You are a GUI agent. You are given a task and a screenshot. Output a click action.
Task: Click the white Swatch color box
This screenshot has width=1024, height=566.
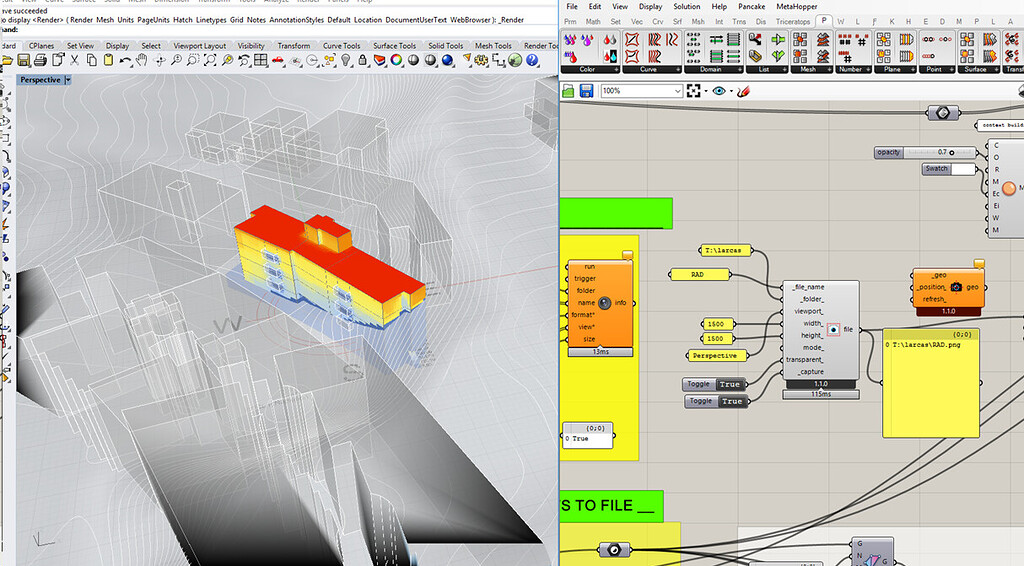(963, 169)
